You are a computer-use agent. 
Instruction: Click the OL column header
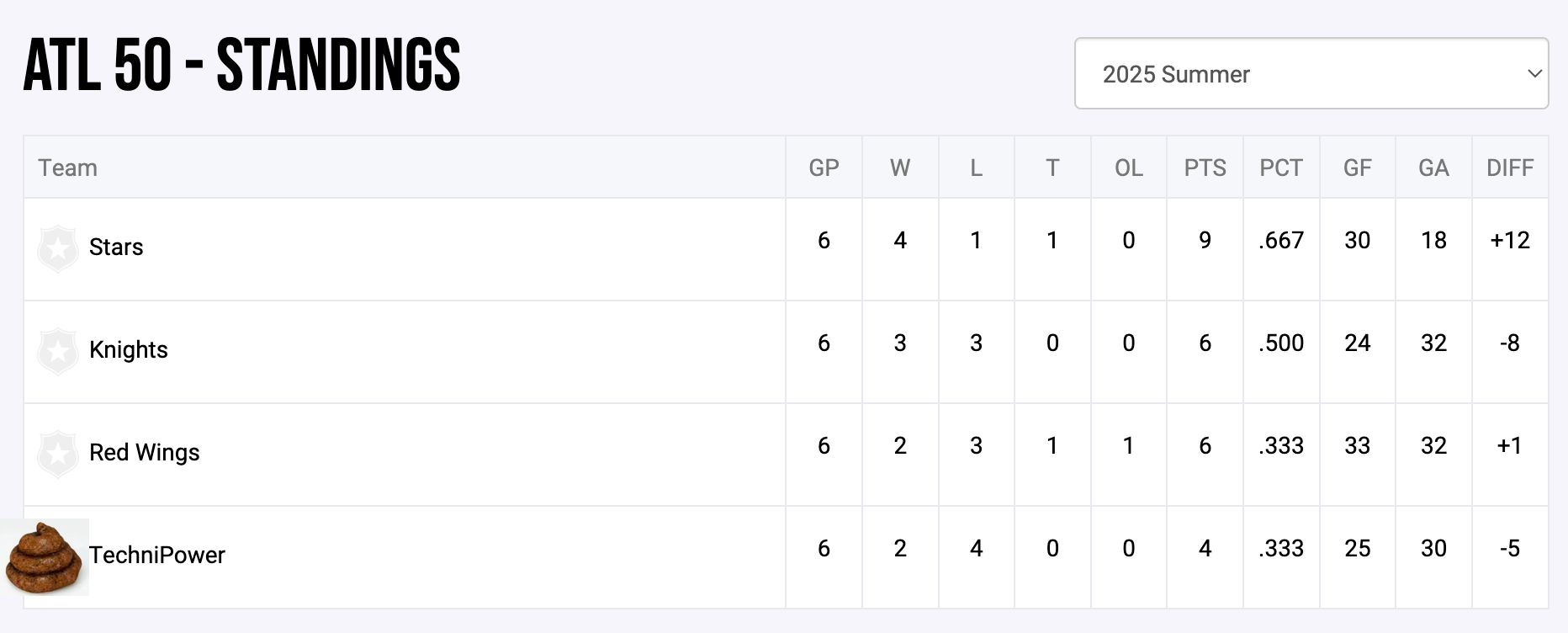(1129, 168)
